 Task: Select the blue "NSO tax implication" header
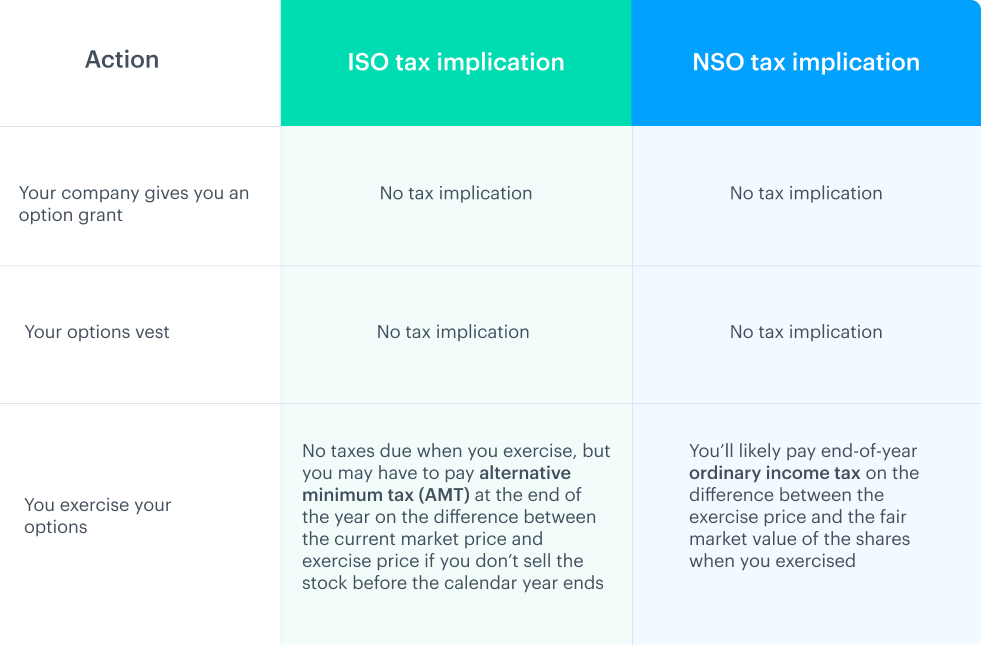[x=806, y=62]
